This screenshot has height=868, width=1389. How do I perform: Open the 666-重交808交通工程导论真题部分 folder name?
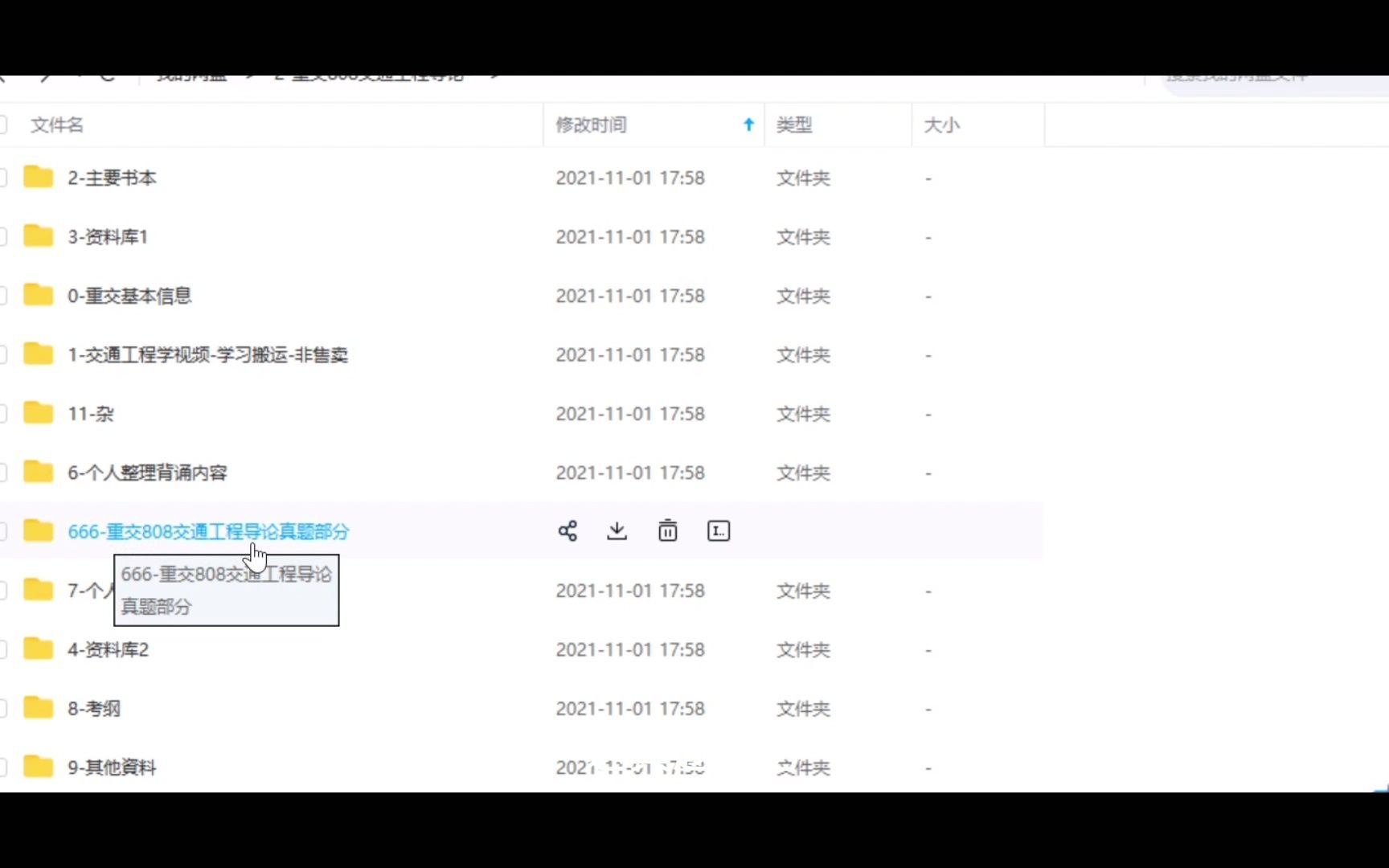coord(208,531)
